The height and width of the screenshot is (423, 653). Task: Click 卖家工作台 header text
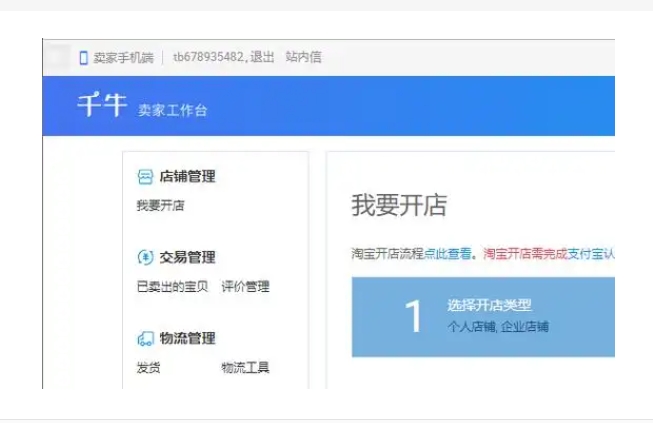click(x=172, y=110)
